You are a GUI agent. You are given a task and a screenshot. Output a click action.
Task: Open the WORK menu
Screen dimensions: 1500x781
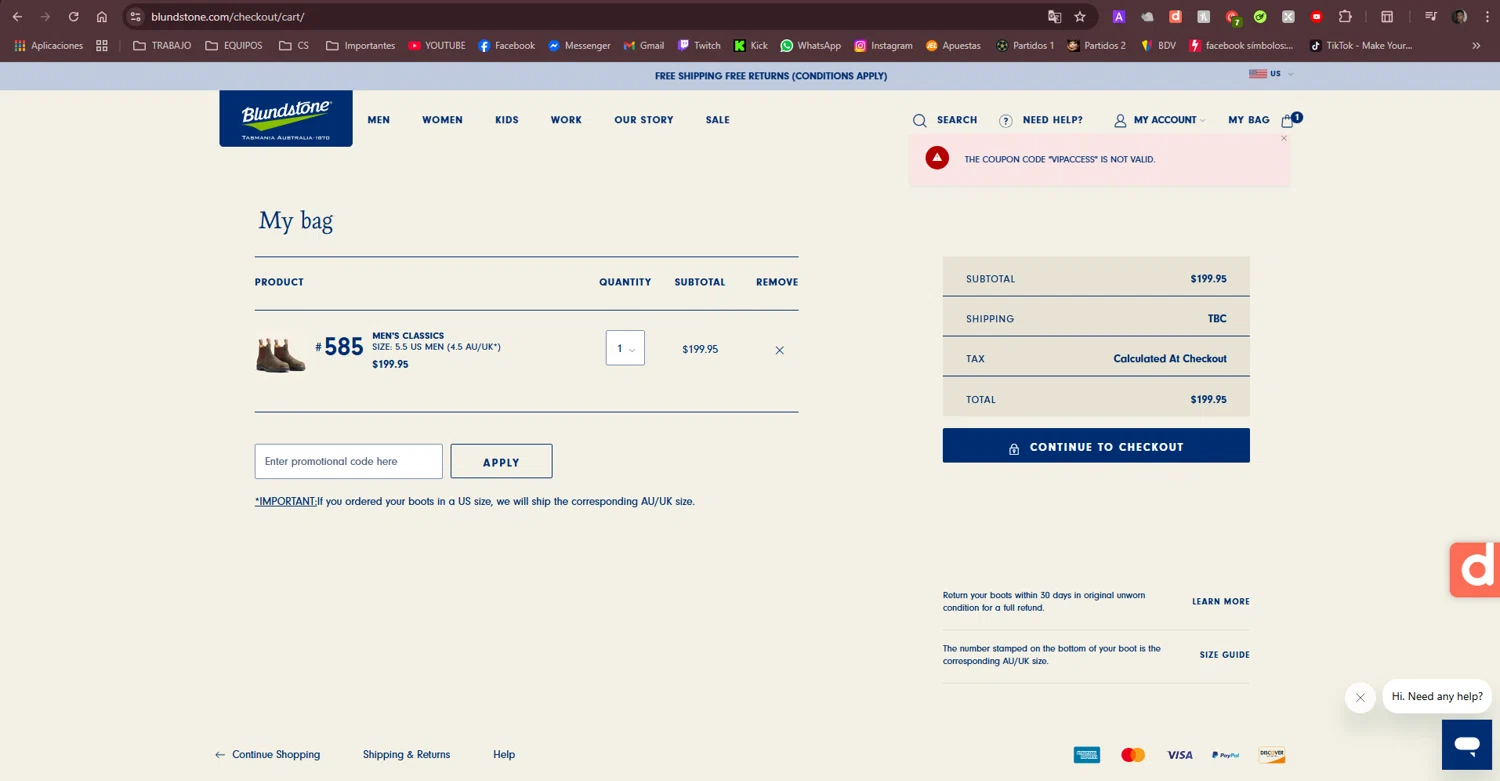tap(566, 120)
